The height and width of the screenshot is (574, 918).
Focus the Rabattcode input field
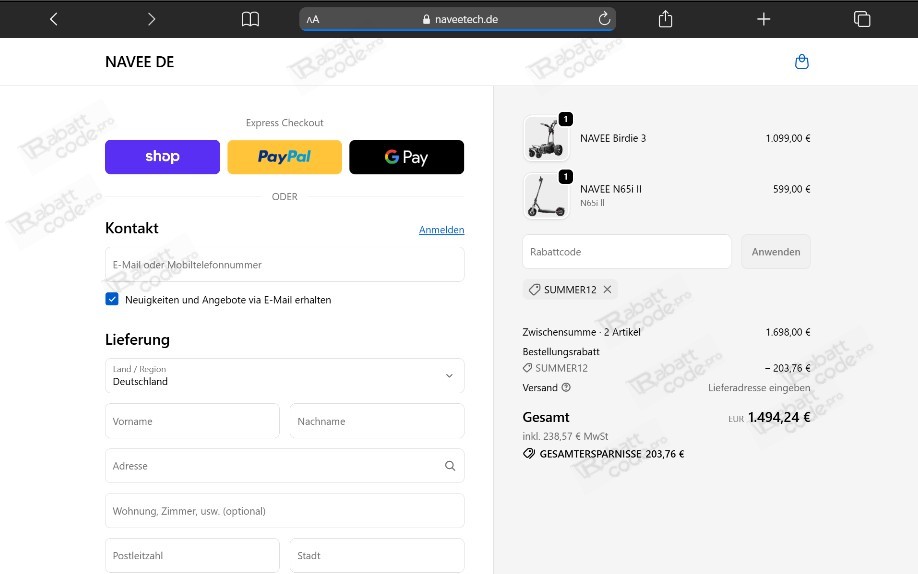[x=626, y=252]
